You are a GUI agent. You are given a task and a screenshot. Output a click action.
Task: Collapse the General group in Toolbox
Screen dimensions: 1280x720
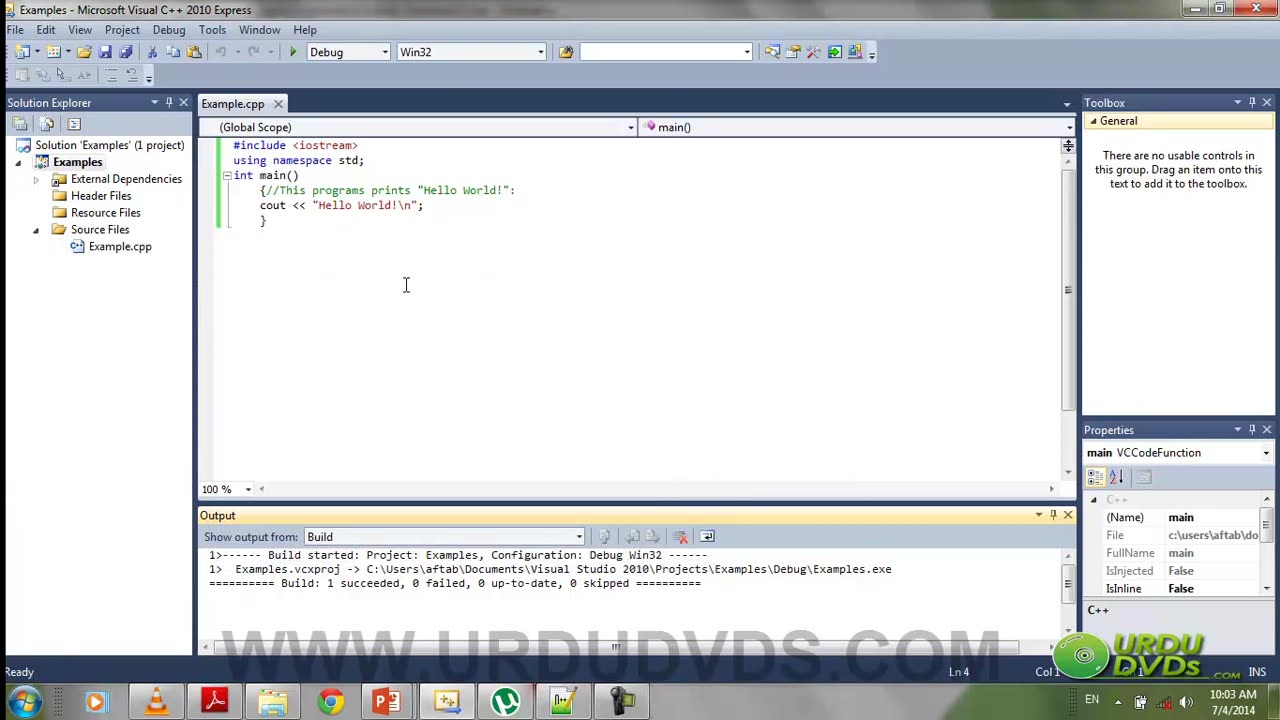(1093, 121)
